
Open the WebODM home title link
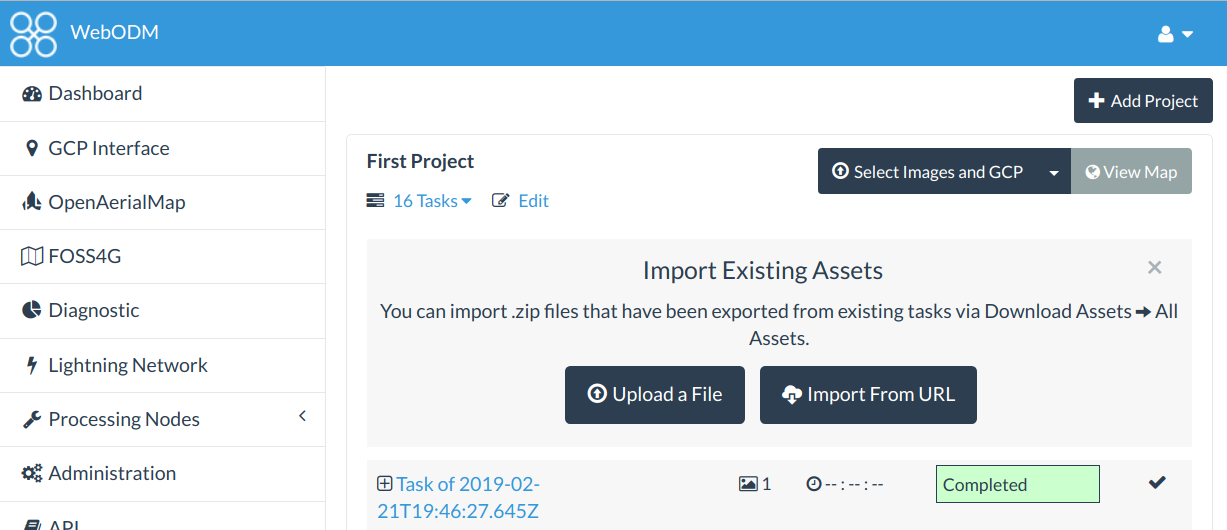[x=114, y=33]
